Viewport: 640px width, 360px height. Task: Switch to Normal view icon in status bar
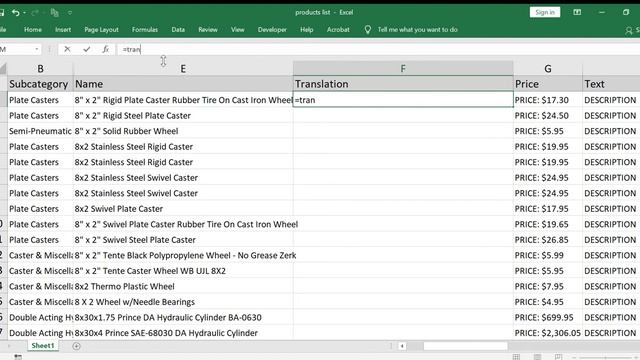click(516, 357)
